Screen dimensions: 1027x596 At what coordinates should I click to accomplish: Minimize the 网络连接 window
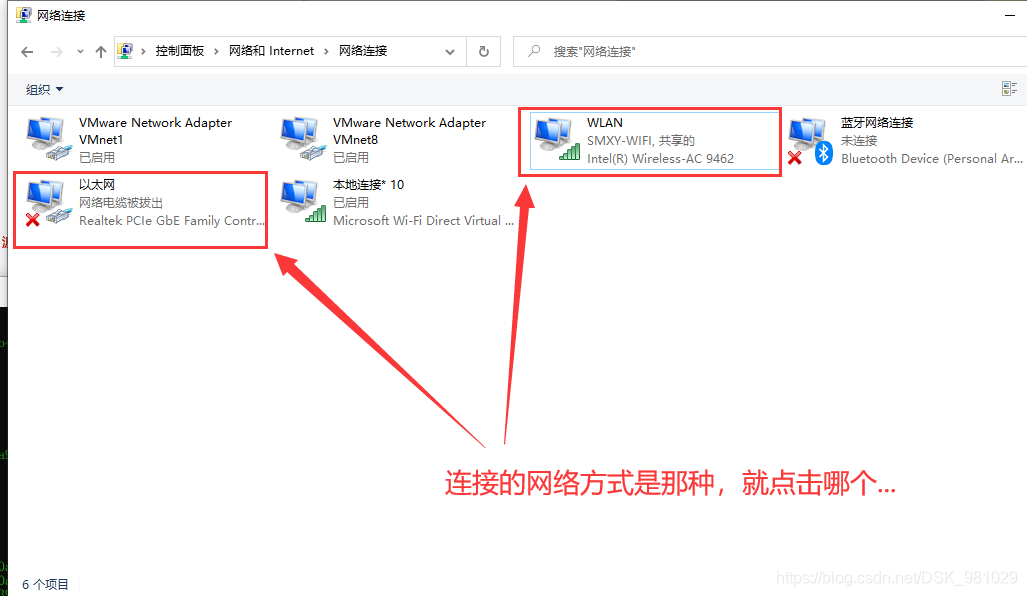1009,15
